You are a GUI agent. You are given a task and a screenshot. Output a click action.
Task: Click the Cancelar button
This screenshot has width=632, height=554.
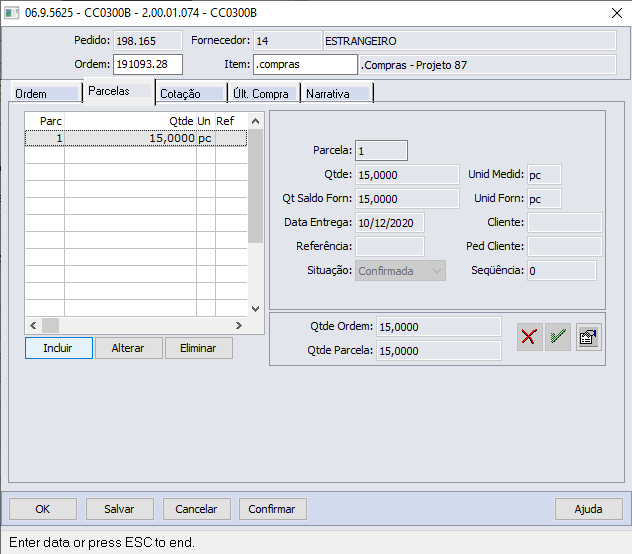click(197, 509)
